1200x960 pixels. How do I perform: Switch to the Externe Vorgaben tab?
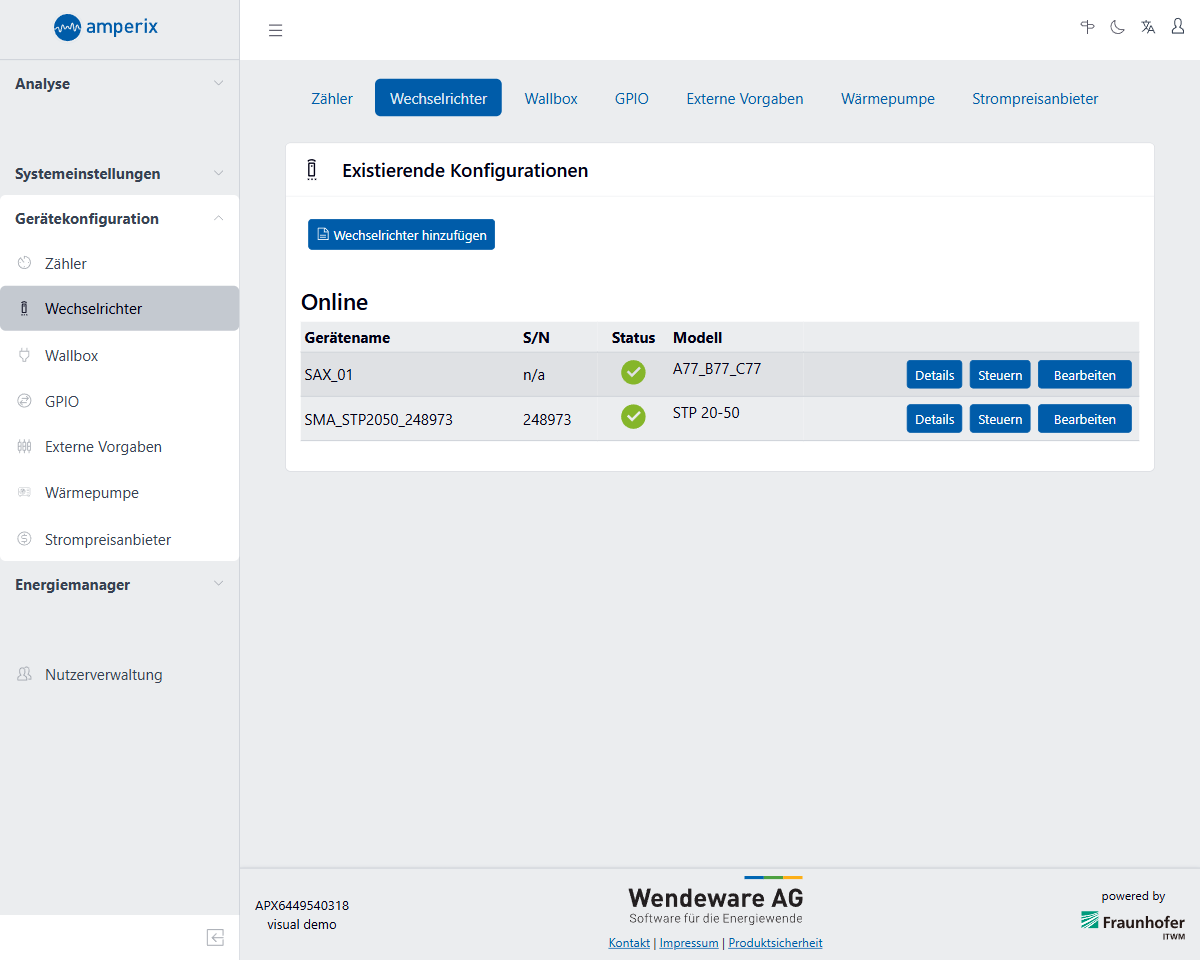744,99
